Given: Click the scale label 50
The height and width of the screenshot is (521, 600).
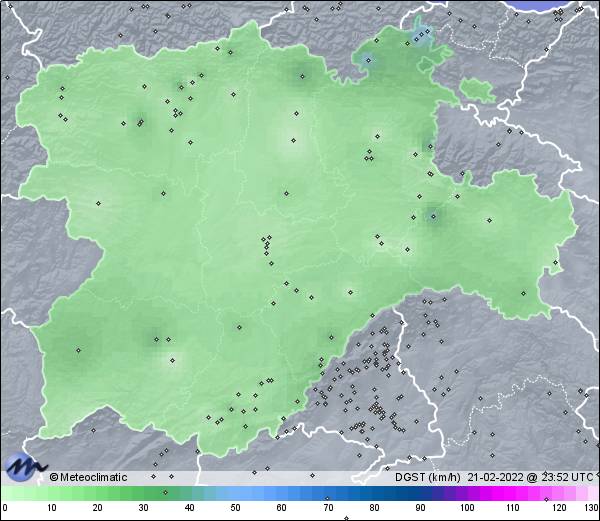Looking at the screenshot, I should 235,508.
